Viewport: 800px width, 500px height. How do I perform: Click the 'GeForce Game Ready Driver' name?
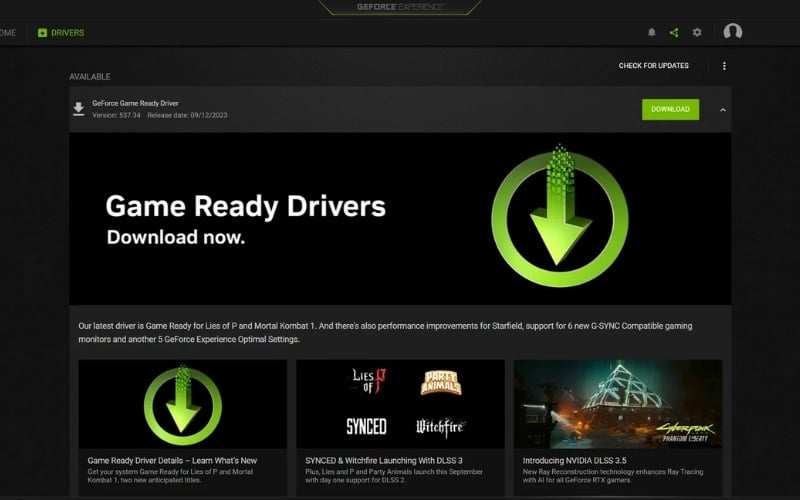pyautogui.click(x=135, y=103)
